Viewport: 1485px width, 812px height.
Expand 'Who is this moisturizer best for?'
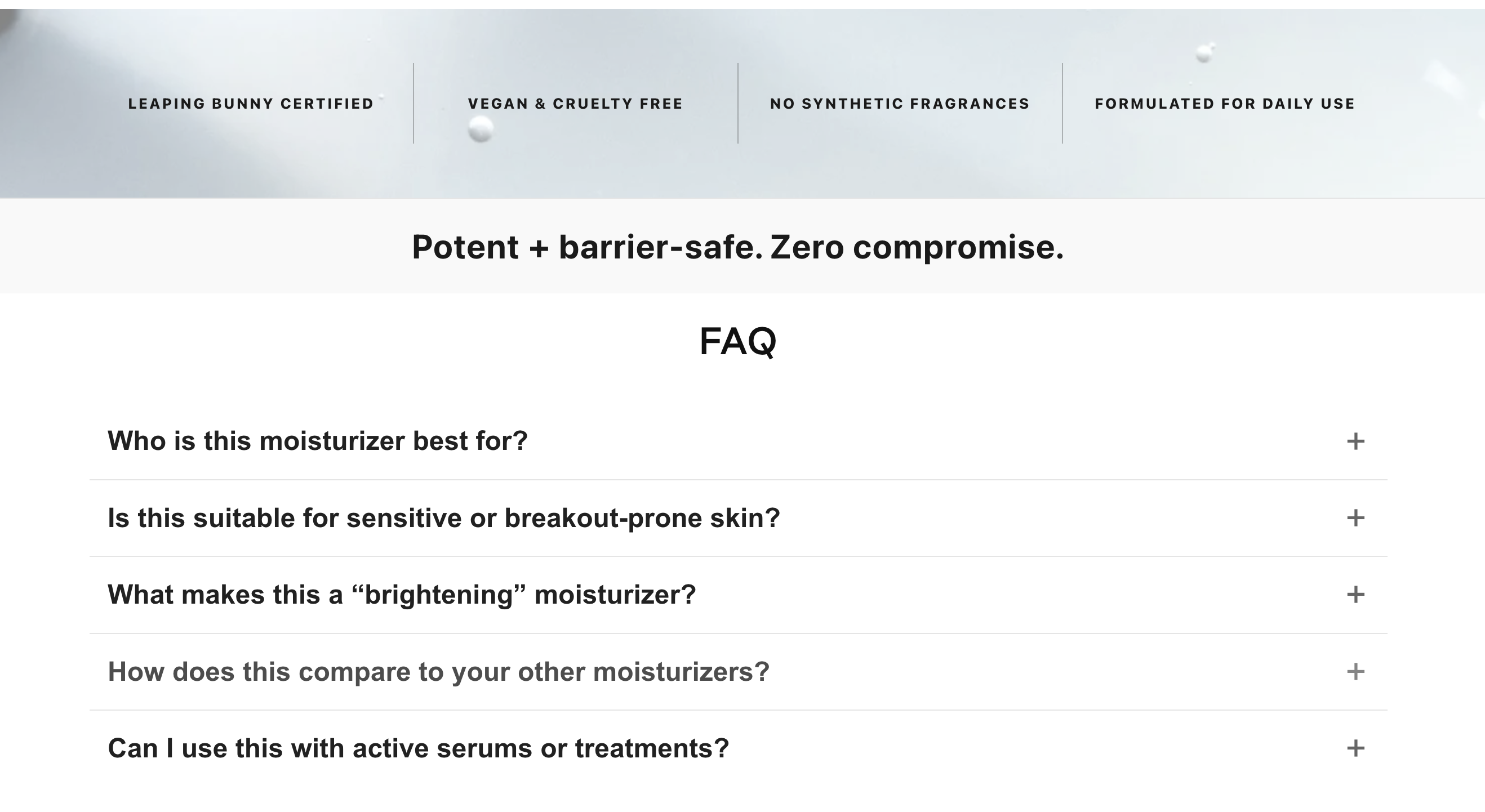(738, 441)
